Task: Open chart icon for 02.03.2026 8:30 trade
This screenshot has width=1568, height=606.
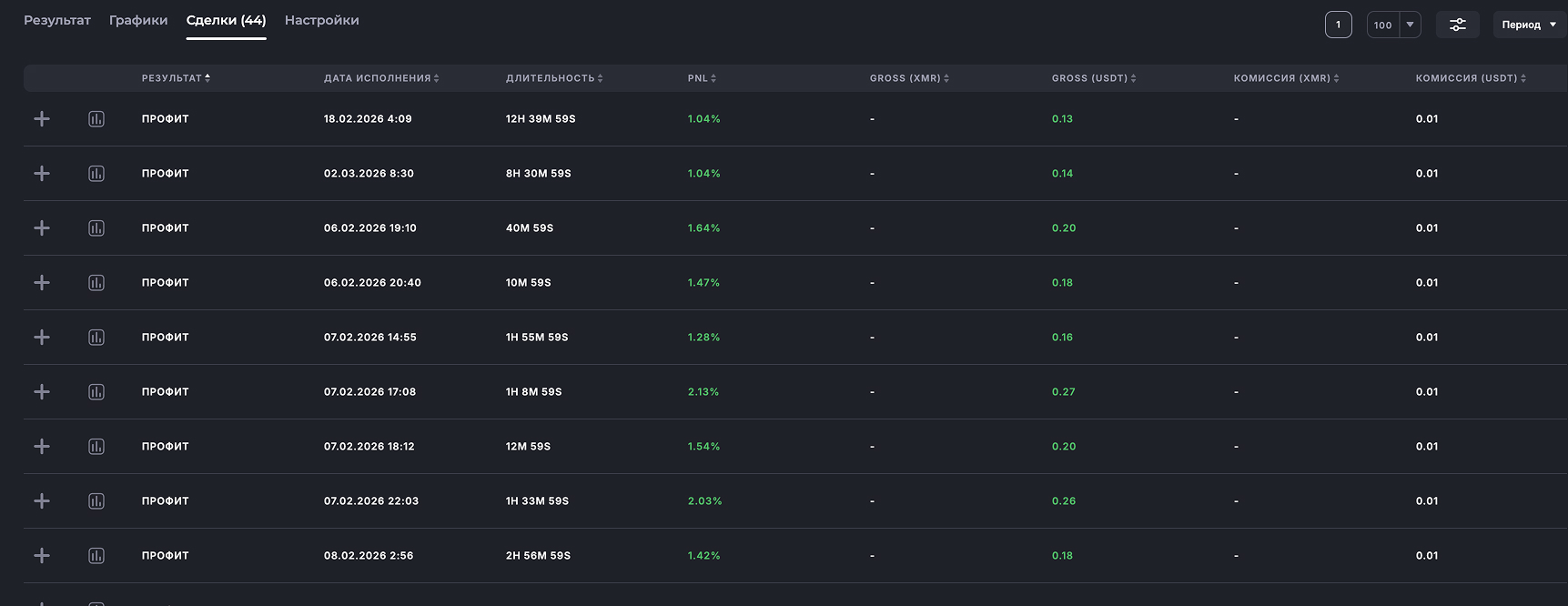Action: [96, 174]
